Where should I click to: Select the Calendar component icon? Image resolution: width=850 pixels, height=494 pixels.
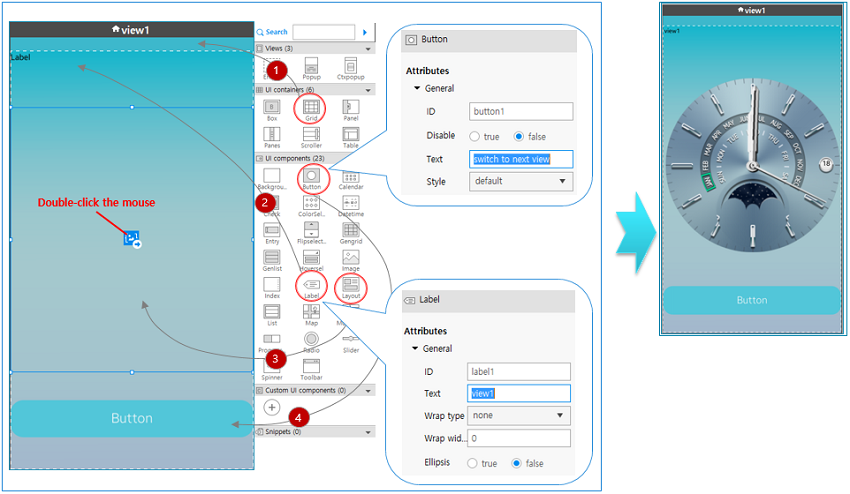tap(351, 177)
